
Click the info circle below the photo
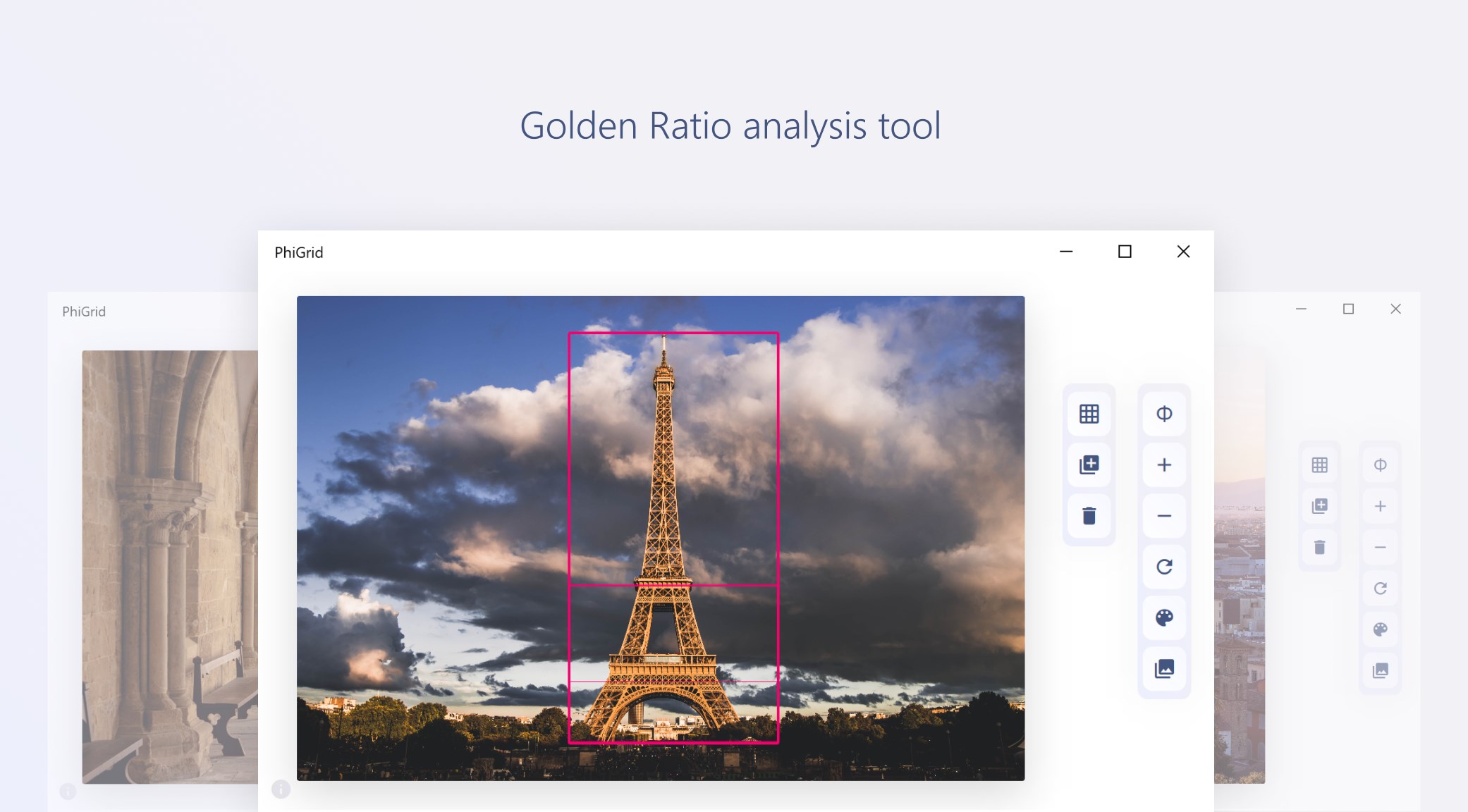(x=281, y=789)
